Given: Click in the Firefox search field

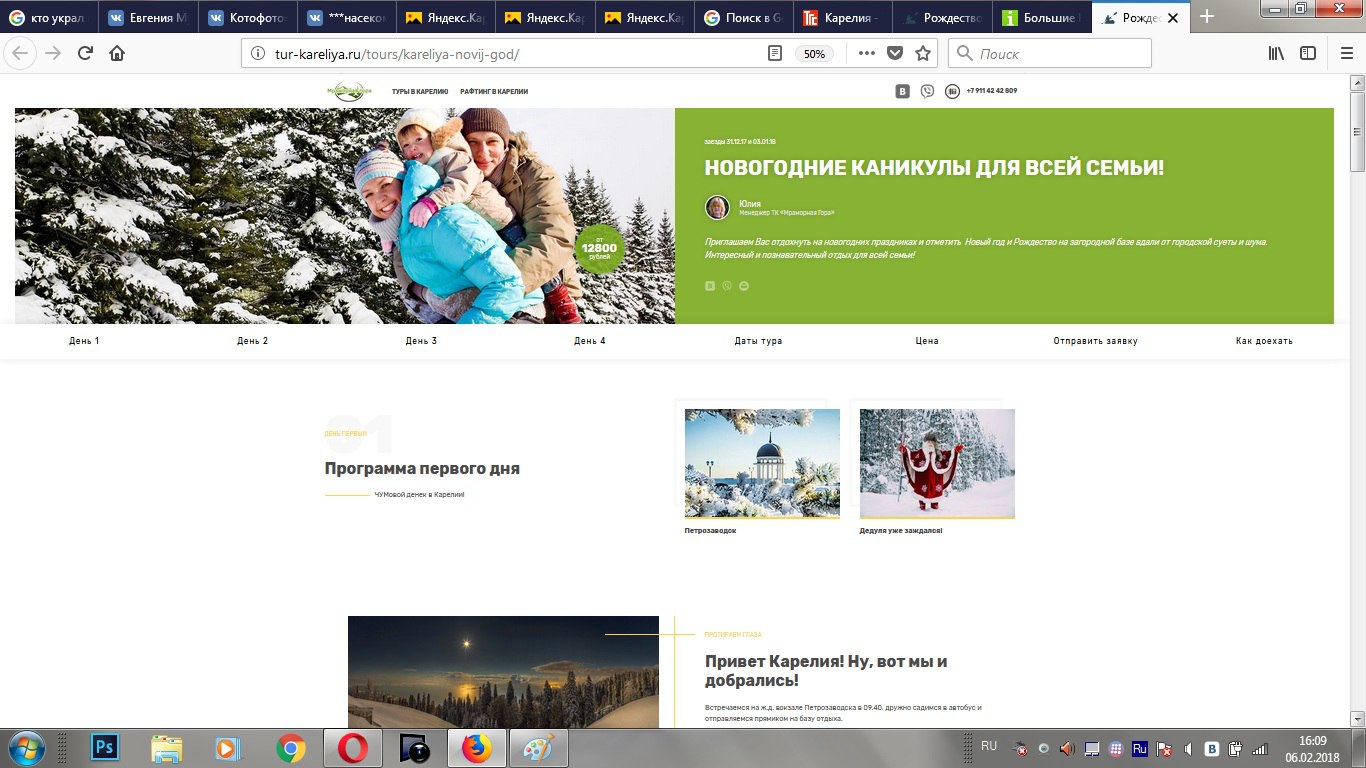Looking at the screenshot, I should click(x=1060, y=54).
